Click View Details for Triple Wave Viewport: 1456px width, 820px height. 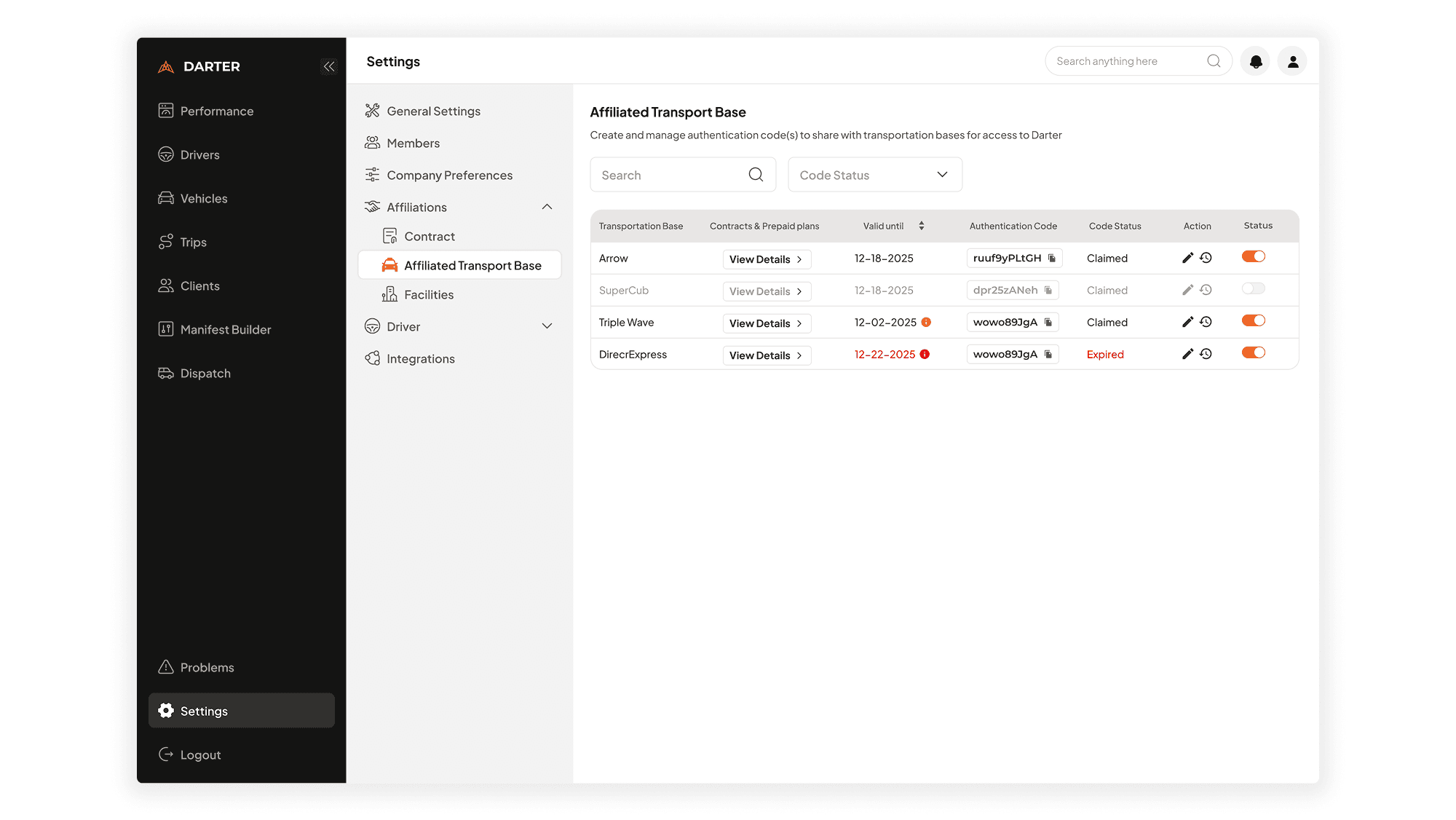click(x=766, y=323)
